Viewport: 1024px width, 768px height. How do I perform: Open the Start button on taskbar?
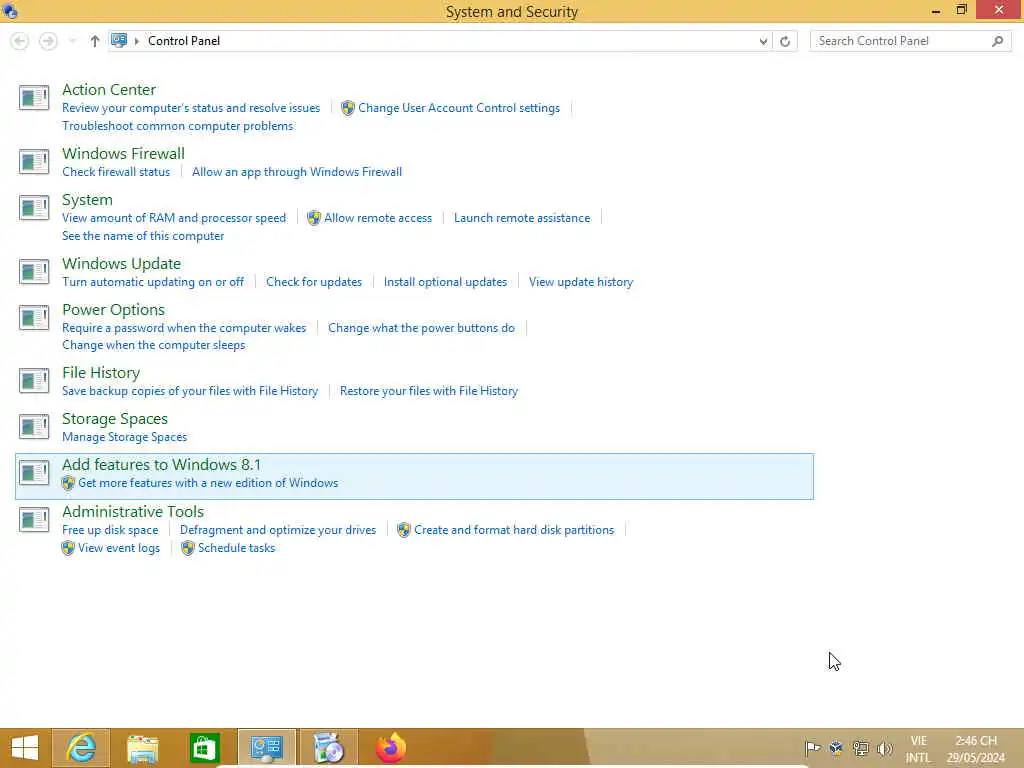25,748
